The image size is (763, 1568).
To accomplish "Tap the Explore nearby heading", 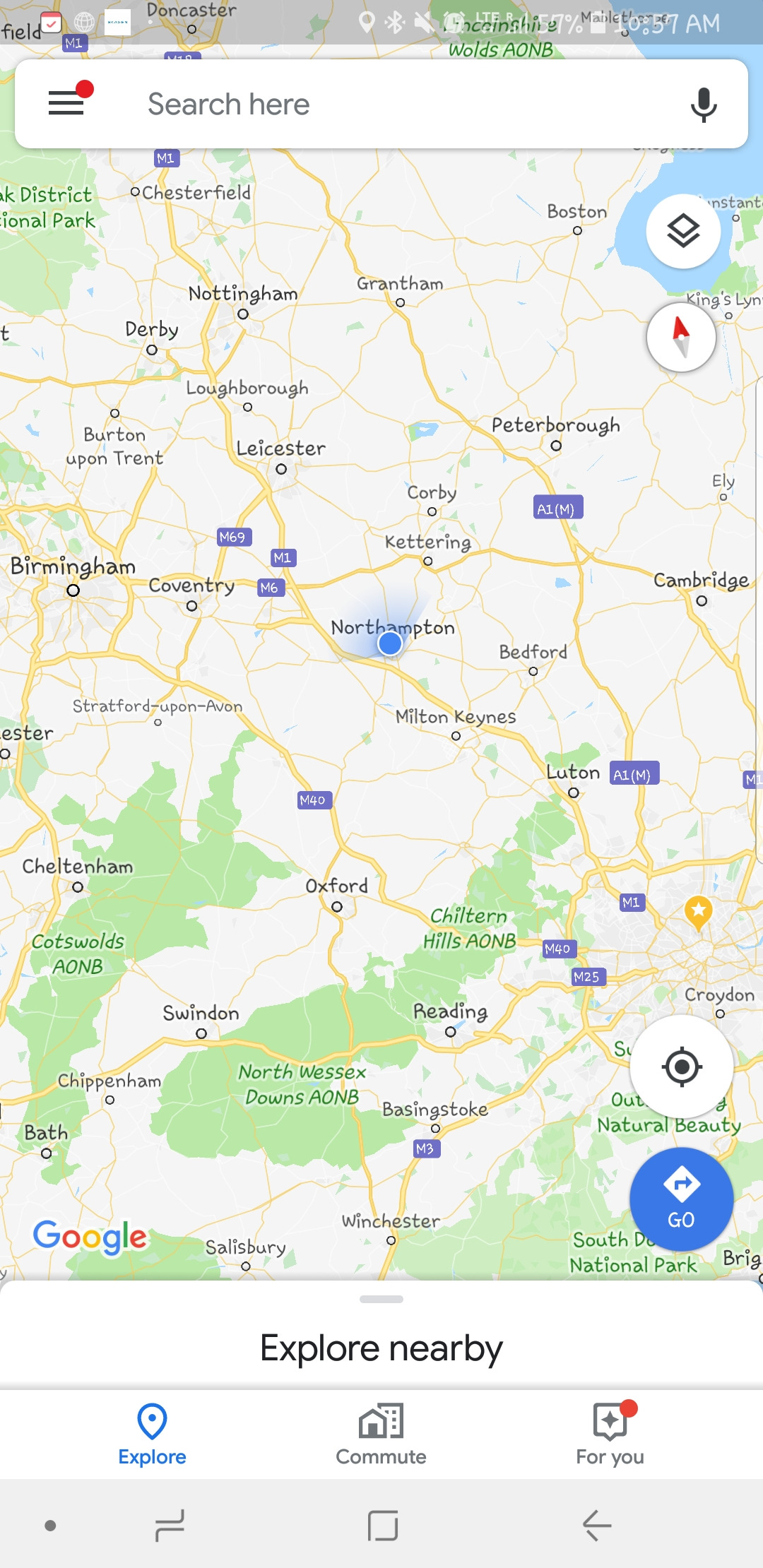I will (x=381, y=1348).
